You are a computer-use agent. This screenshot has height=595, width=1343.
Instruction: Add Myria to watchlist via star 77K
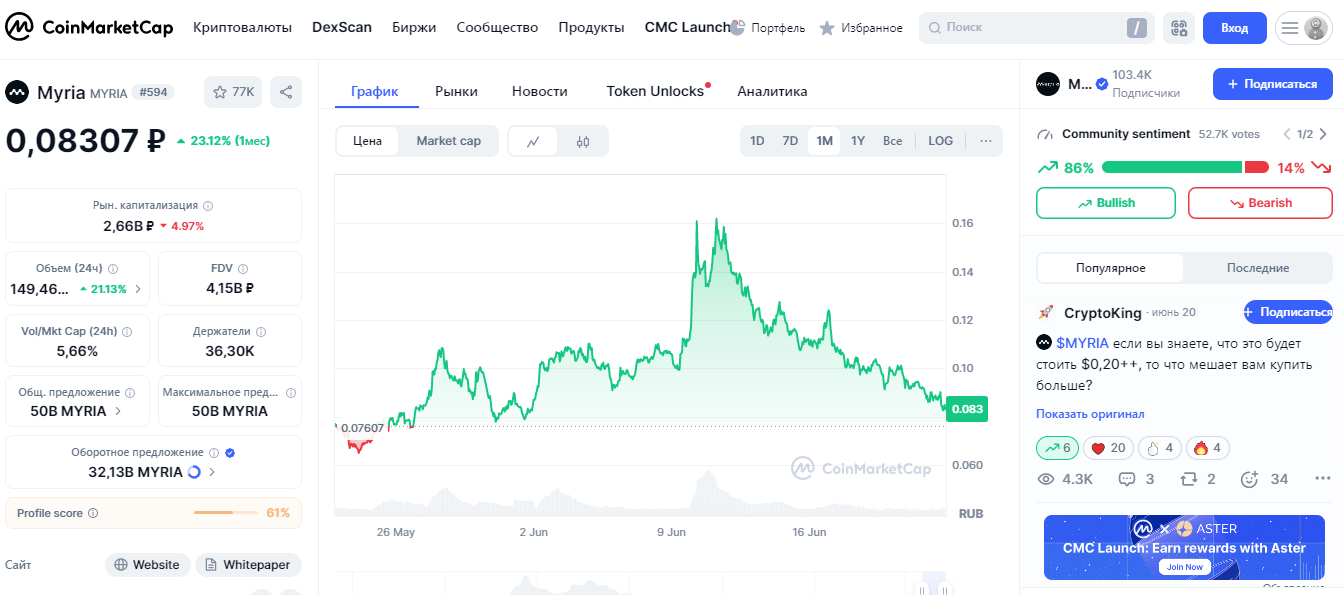(x=233, y=92)
